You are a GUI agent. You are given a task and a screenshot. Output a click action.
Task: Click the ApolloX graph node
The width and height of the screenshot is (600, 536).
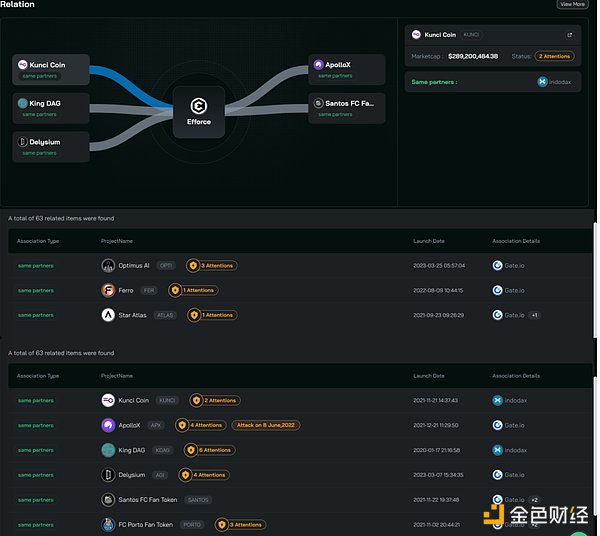346,69
